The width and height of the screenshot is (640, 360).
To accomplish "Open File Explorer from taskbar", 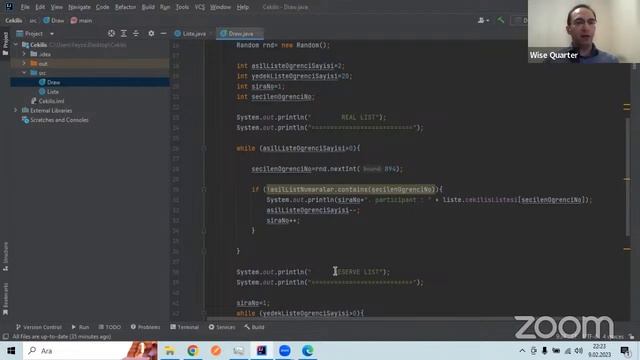I will [x=169, y=351].
